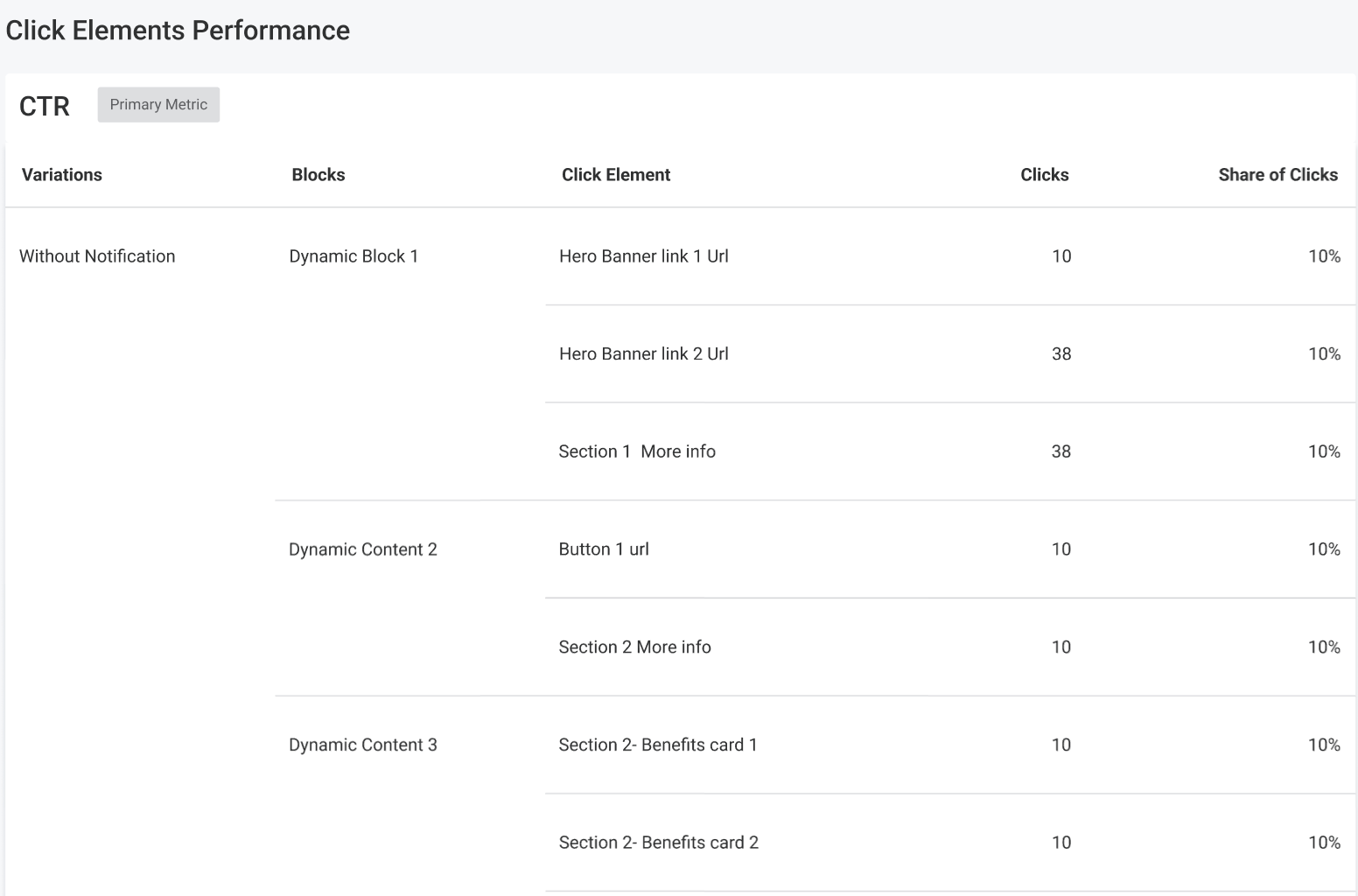Click clicks value for Benefits card 1
Image resolution: width=1358 pixels, height=896 pixels.
tap(1061, 745)
